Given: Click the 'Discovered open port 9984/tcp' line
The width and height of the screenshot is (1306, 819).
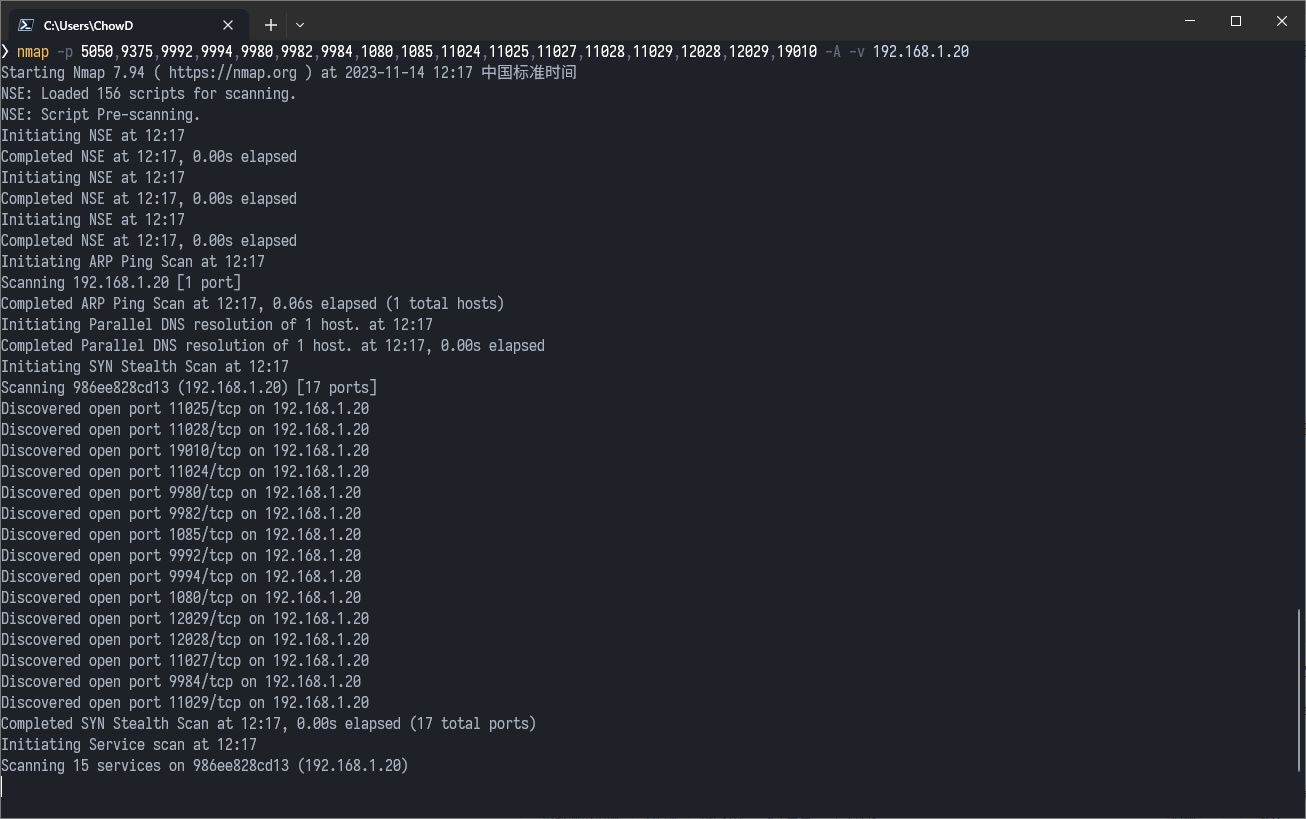Looking at the screenshot, I should (181, 681).
